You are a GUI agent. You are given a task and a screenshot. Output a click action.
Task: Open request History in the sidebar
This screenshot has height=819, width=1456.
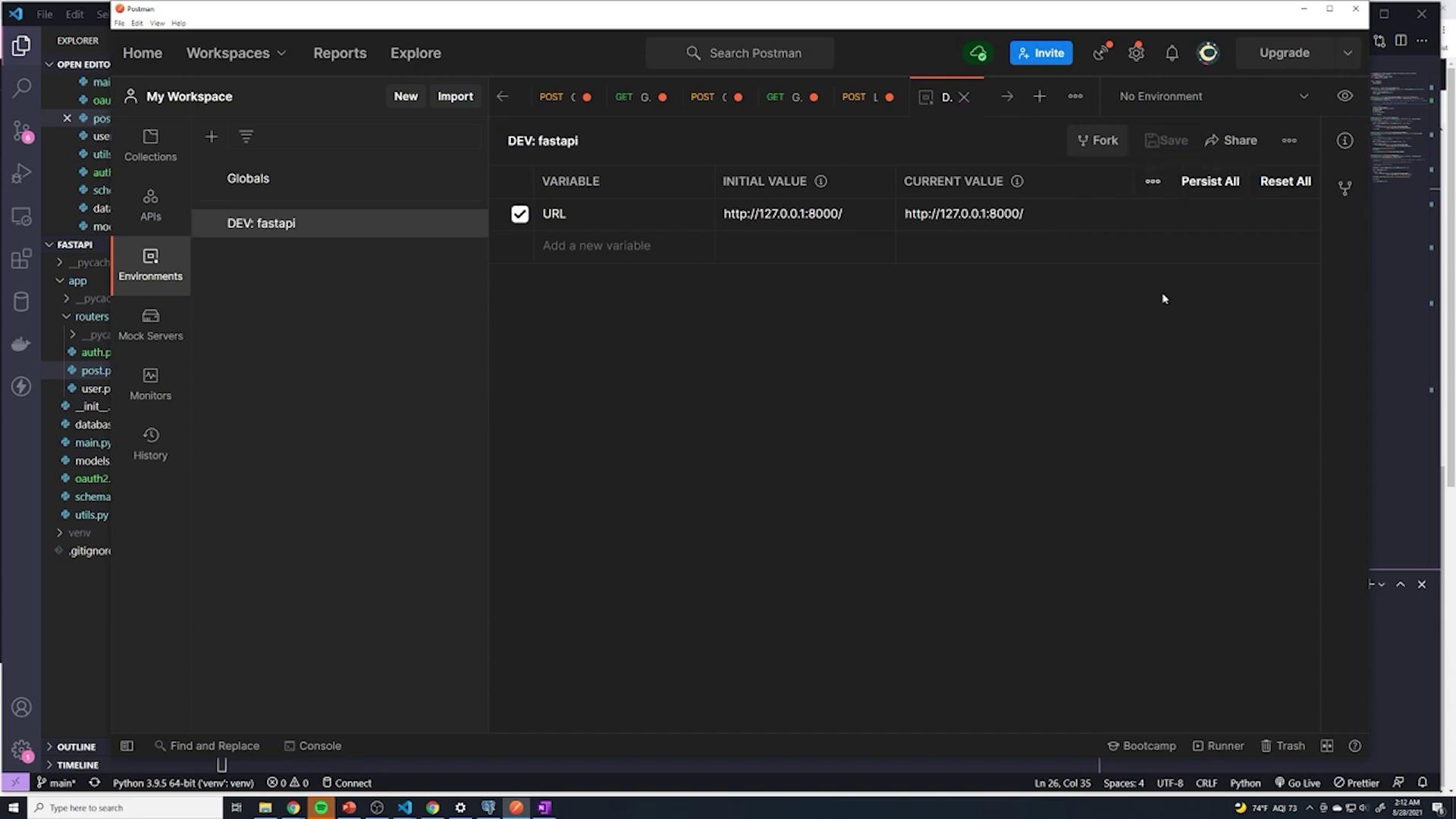[150, 444]
